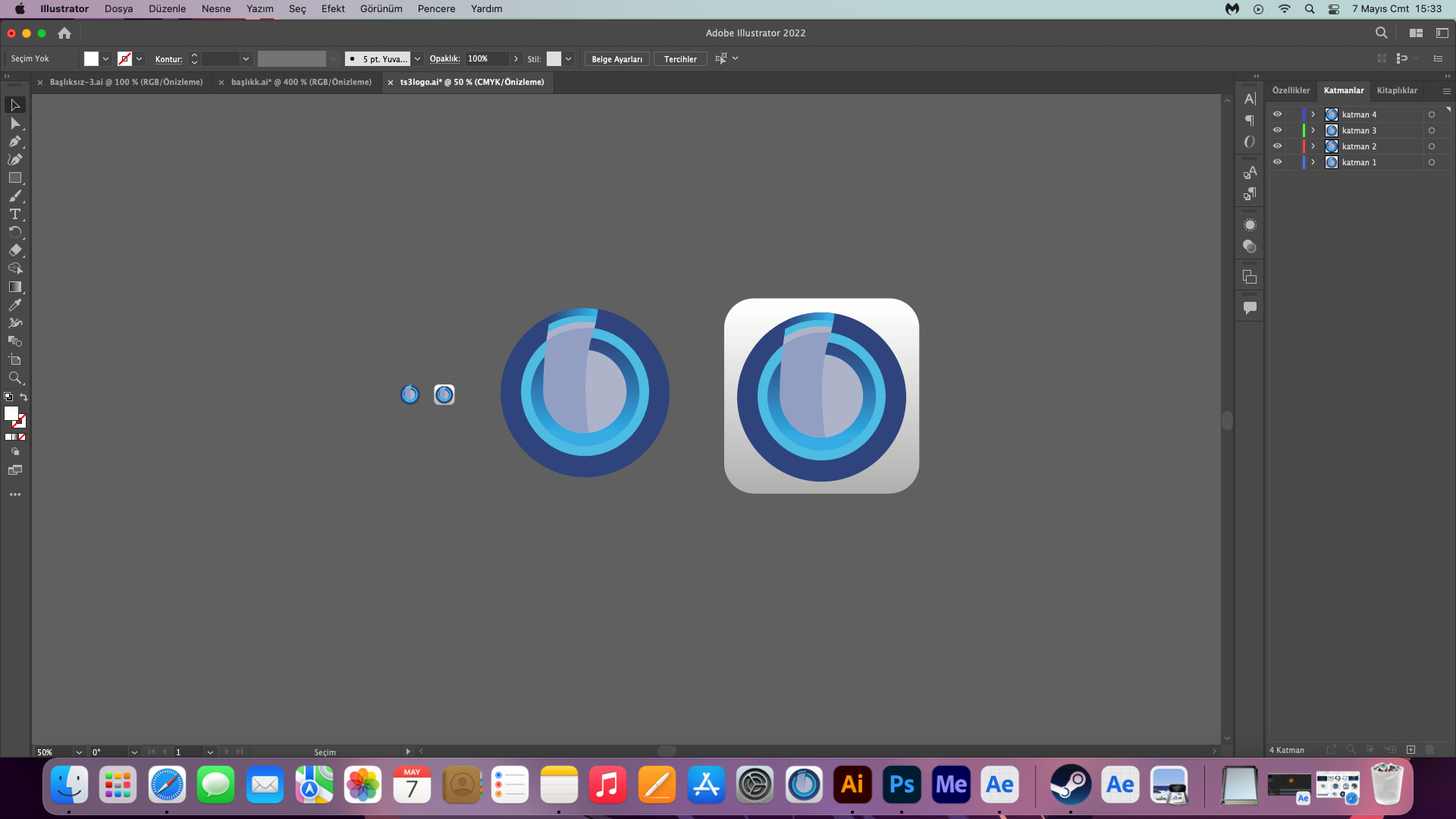Select the Eyedropper tool
The image size is (1456, 819).
(15, 305)
